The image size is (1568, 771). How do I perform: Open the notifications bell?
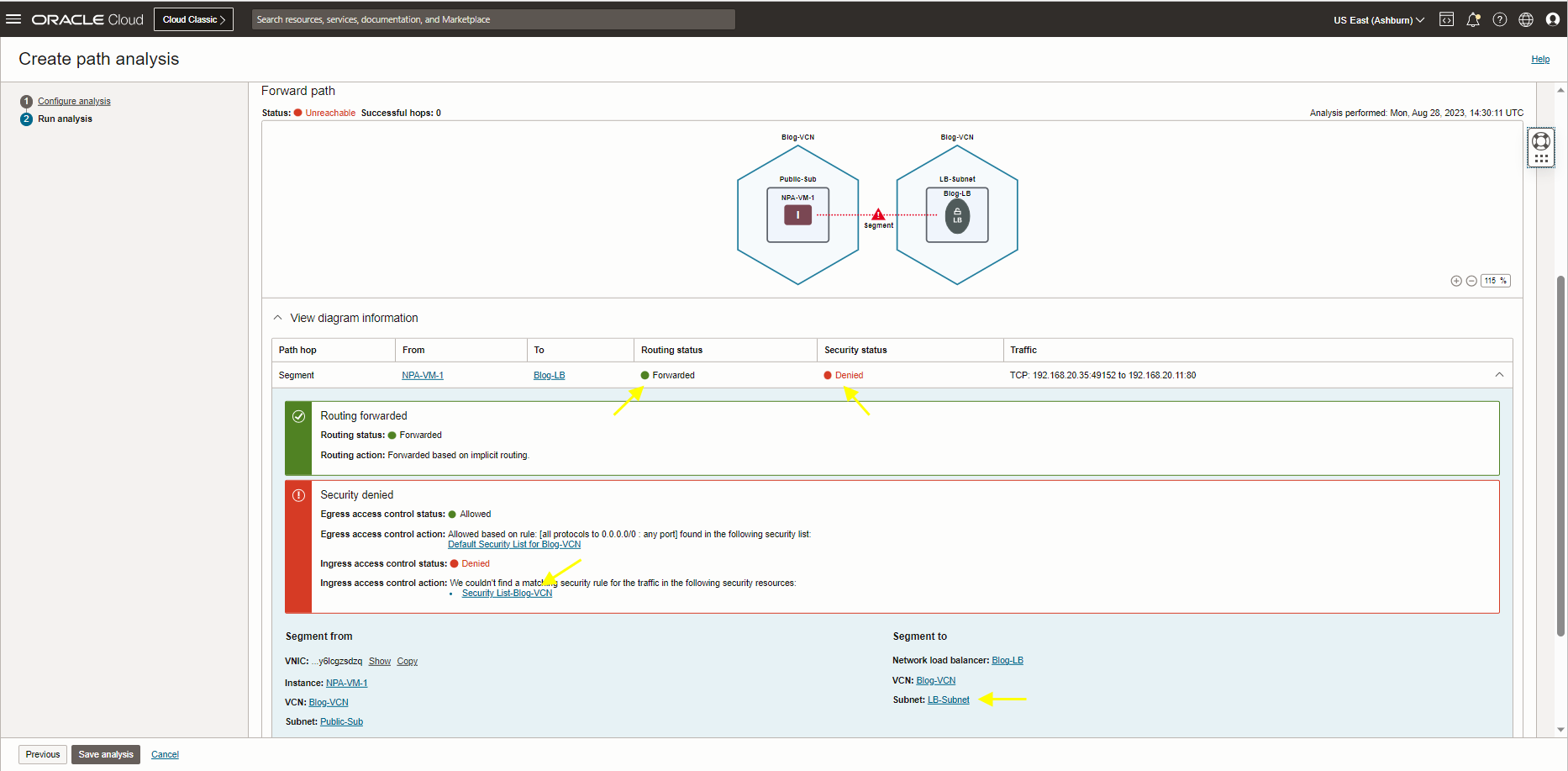(1473, 19)
